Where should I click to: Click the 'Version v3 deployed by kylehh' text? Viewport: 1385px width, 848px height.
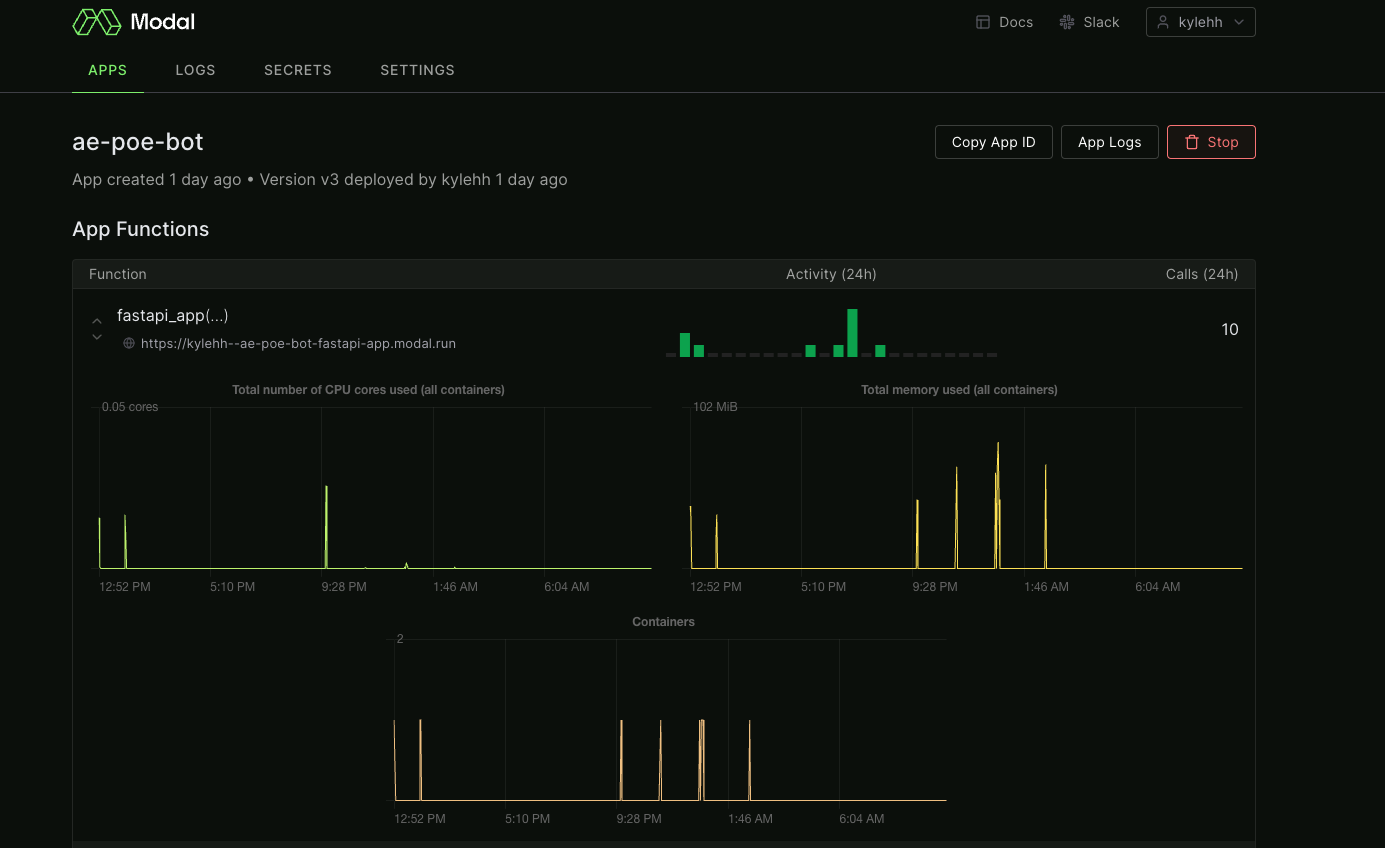(375, 180)
